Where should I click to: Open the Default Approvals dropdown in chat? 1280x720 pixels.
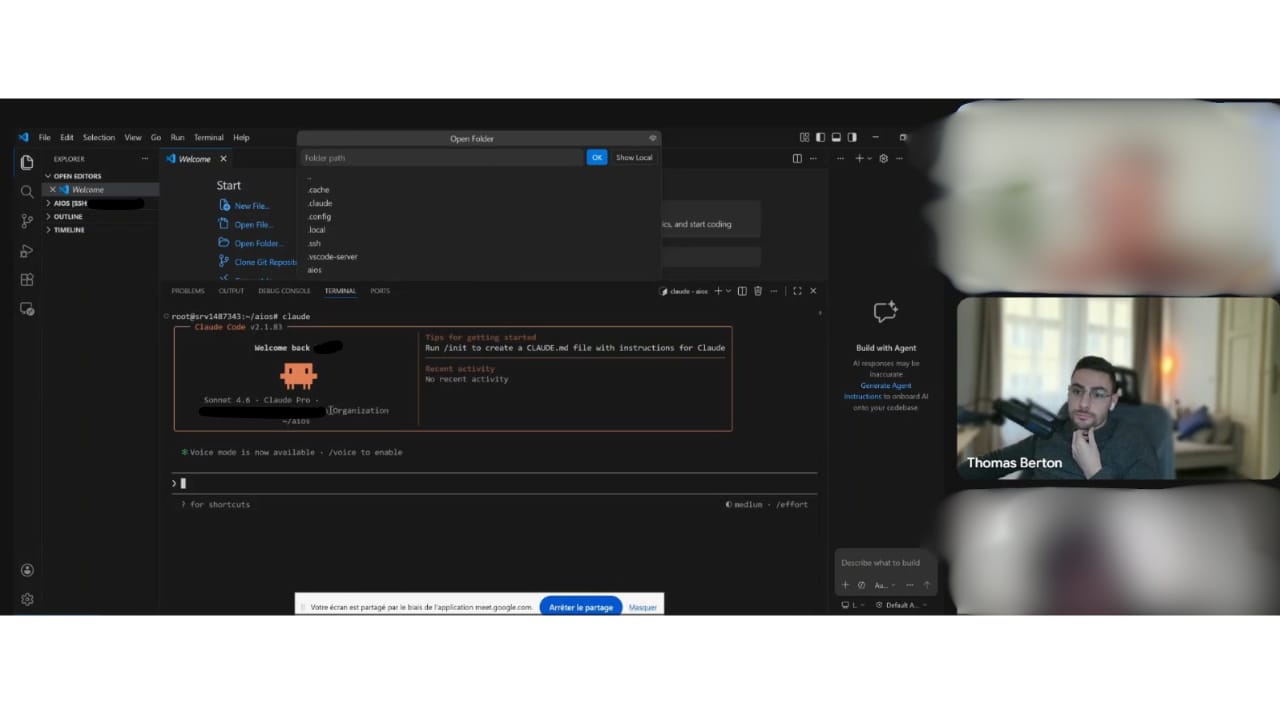(901, 605)
